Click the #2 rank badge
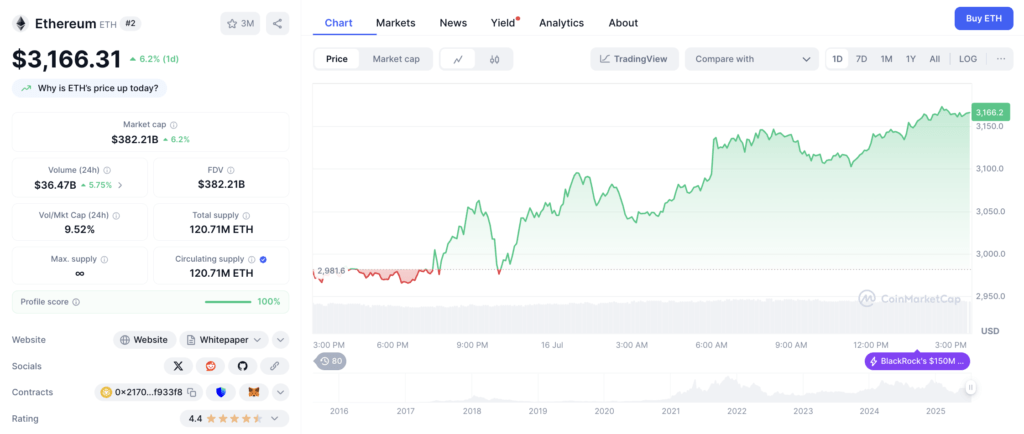 tap(131, 23)
